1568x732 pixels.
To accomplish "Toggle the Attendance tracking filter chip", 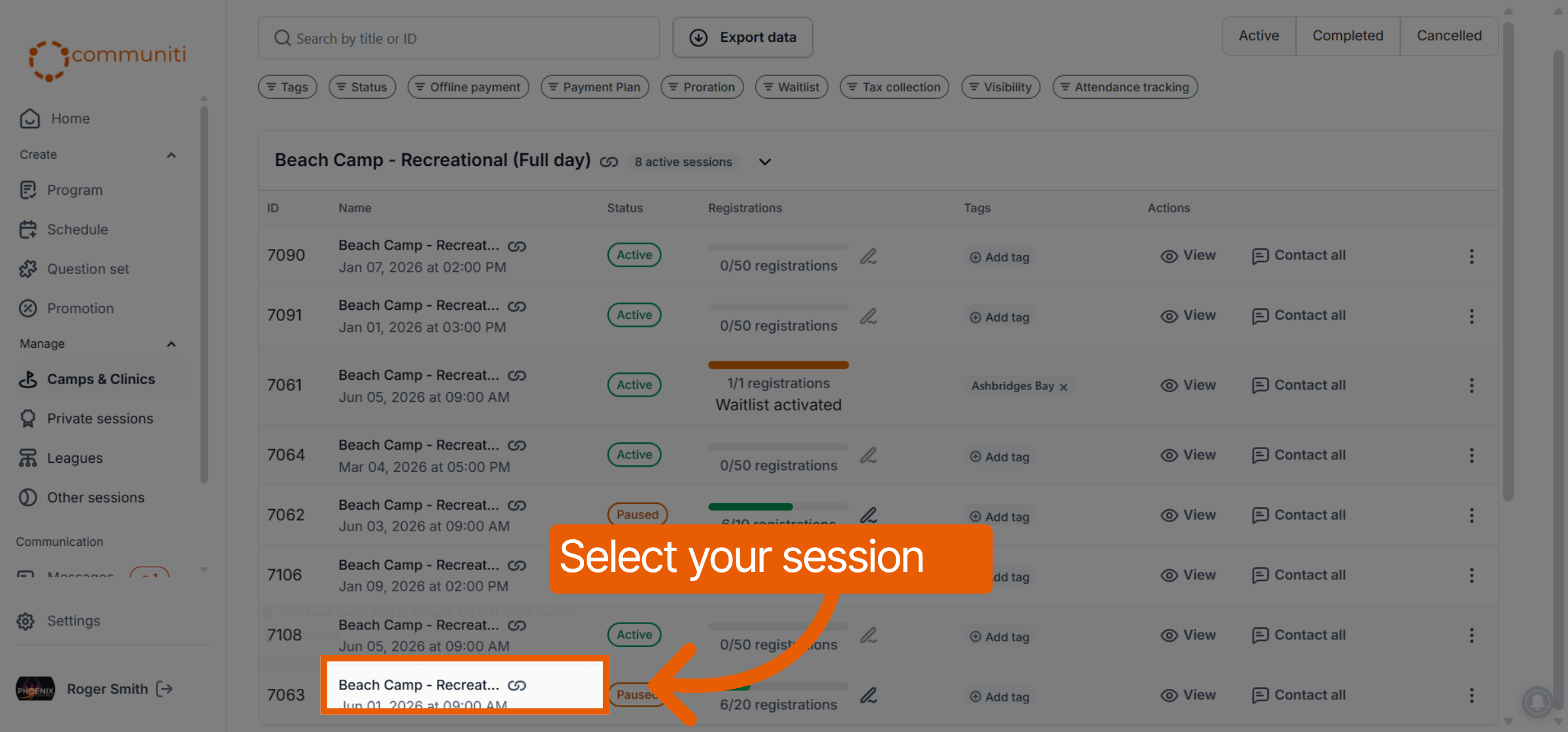I will tap(1124, 87).
